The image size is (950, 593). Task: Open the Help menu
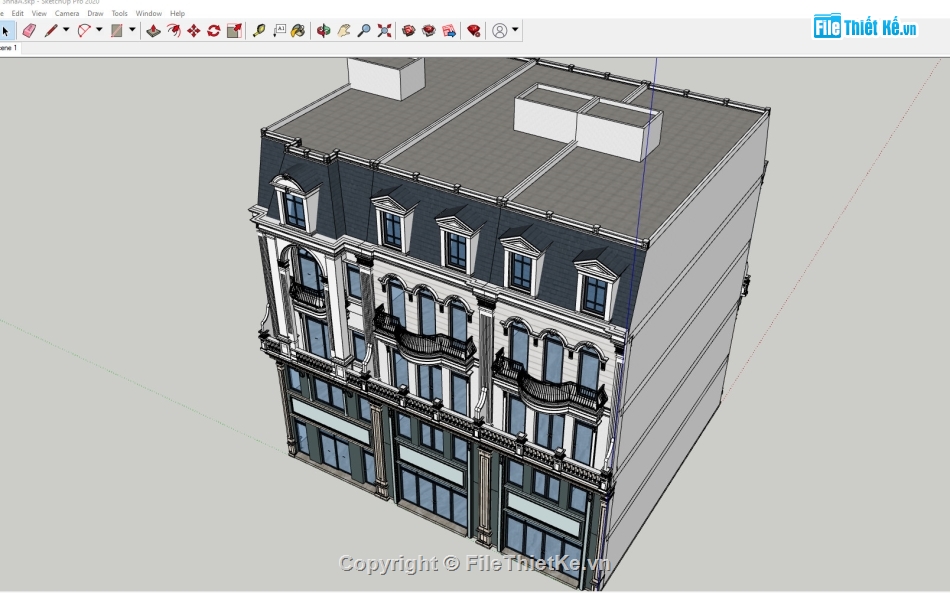click(177, 13)
